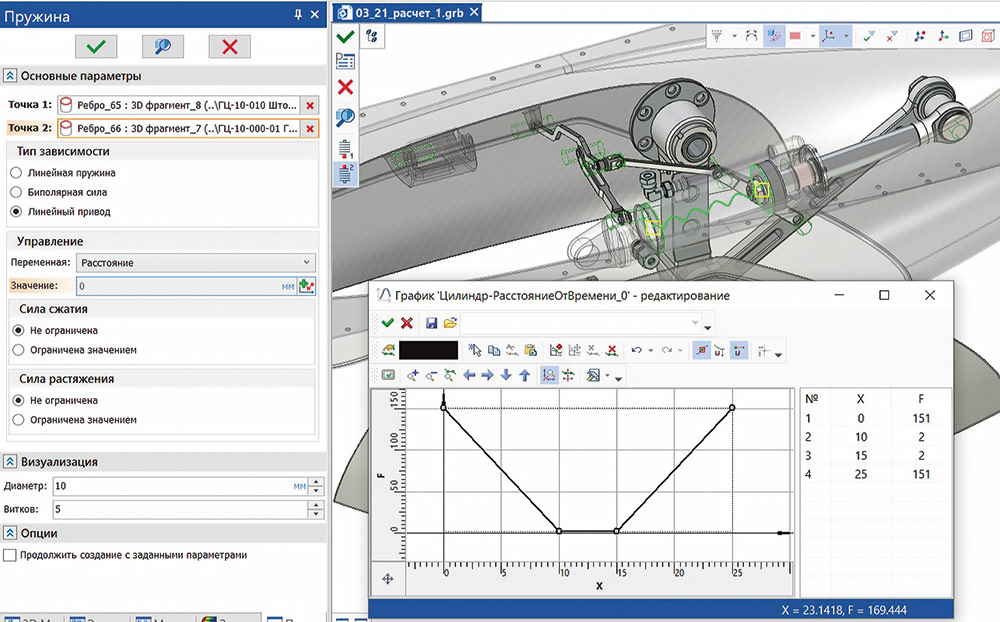The width and height of the screenshot is (1000, 622).
Task: Enable Продолжить создание с заданными параметрами checkbox
Action: point(10,555)
